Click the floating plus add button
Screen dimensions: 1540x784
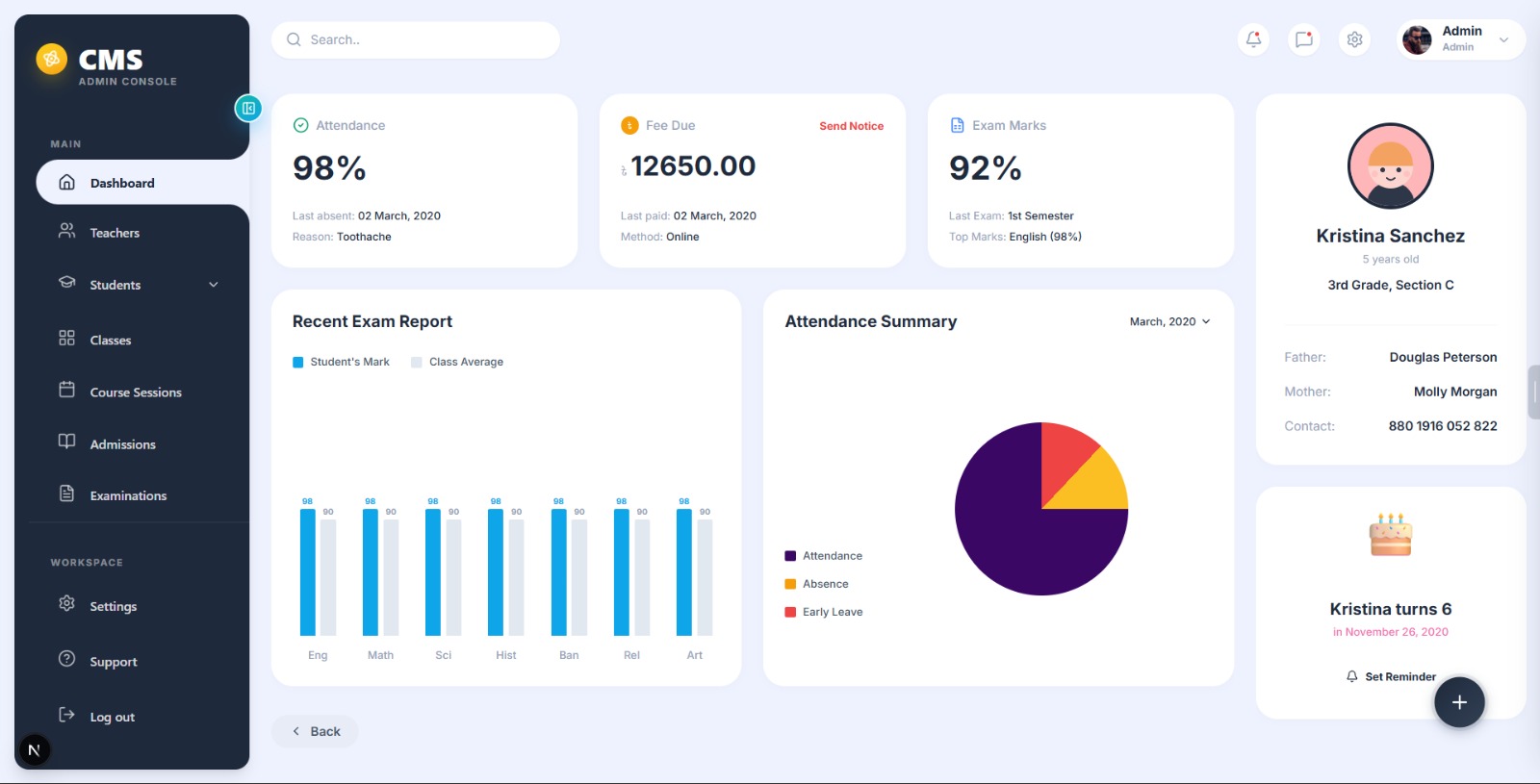(x=1459, y=702)
